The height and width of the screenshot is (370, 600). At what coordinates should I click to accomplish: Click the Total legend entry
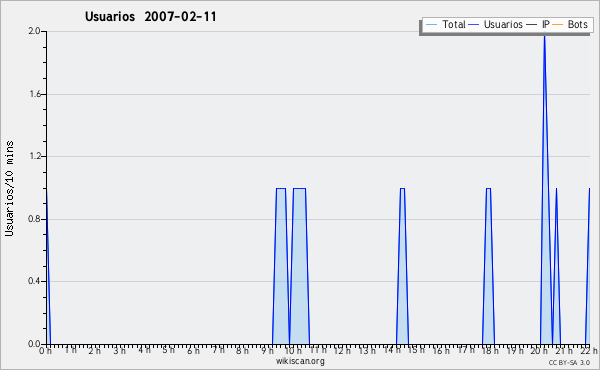(445, 24)
